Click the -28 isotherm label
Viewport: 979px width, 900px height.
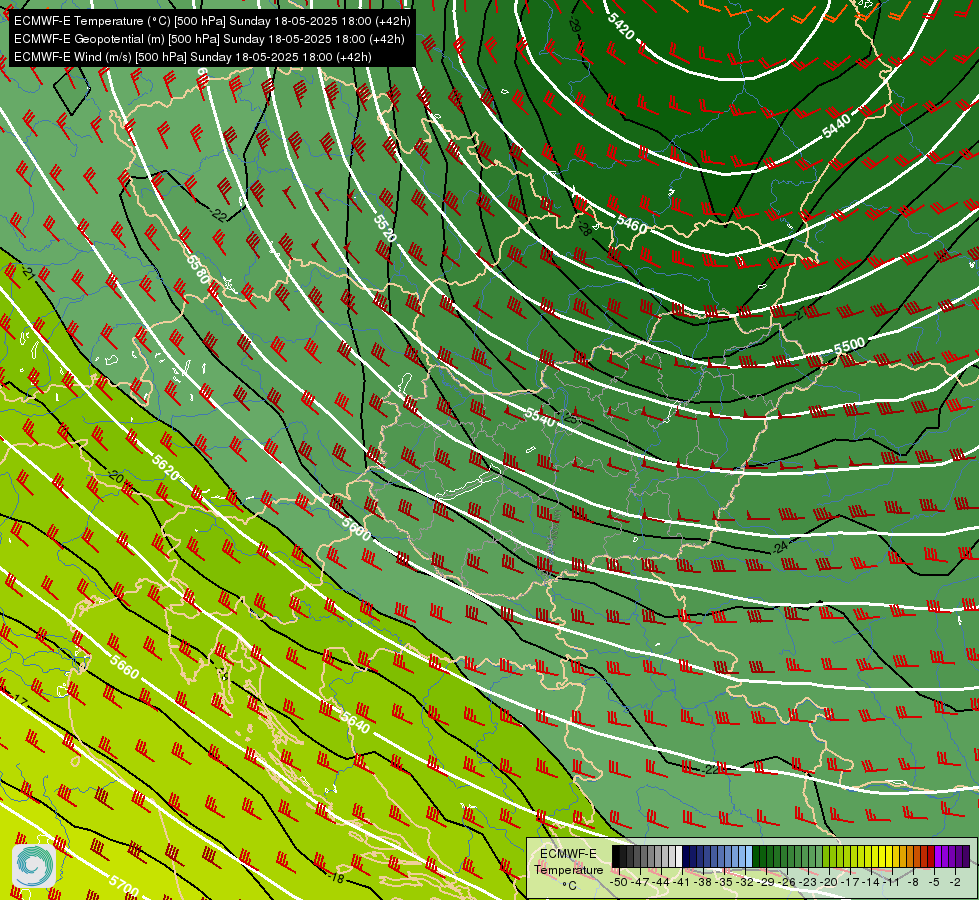[584, 228]
